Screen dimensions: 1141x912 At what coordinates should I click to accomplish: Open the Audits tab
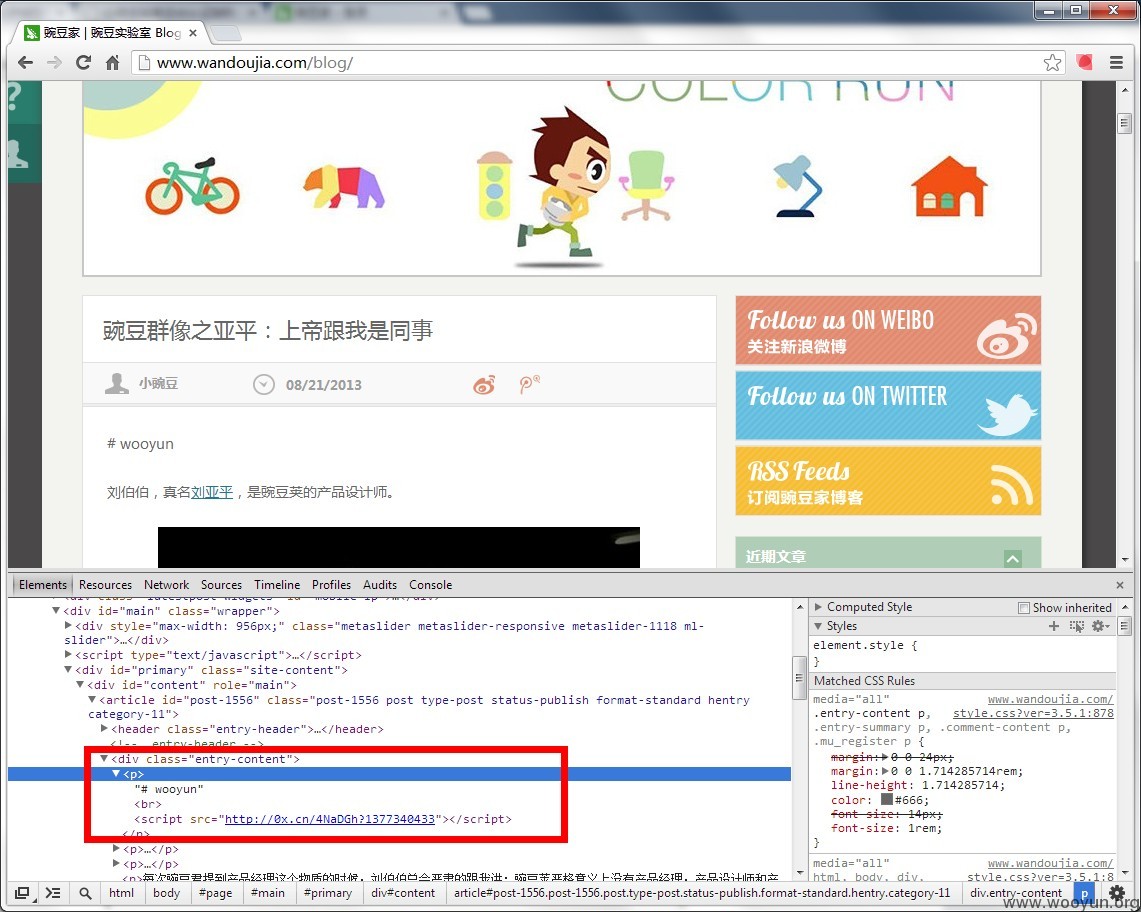[x=380, y=585]
